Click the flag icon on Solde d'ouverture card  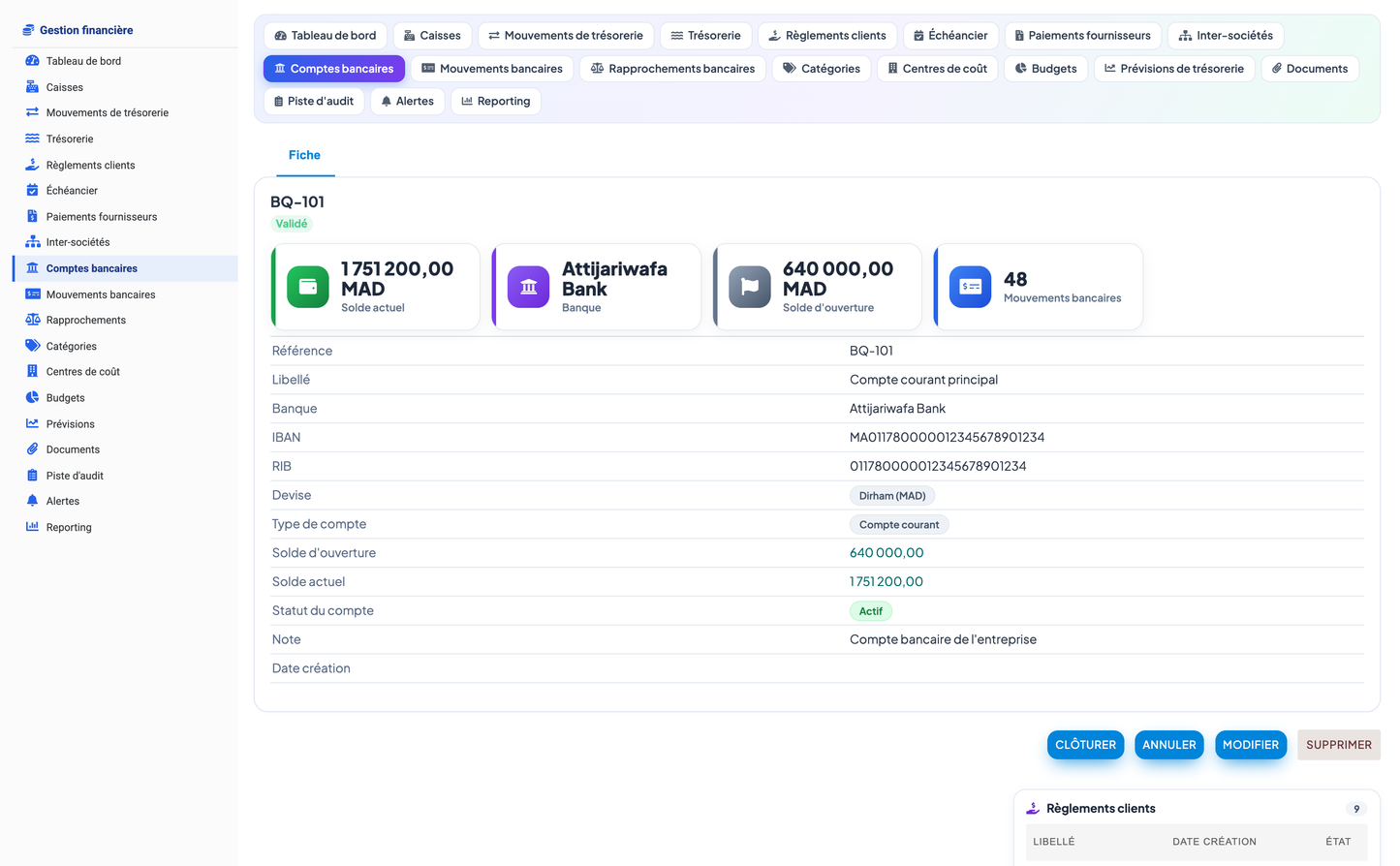tap(750, 287)
